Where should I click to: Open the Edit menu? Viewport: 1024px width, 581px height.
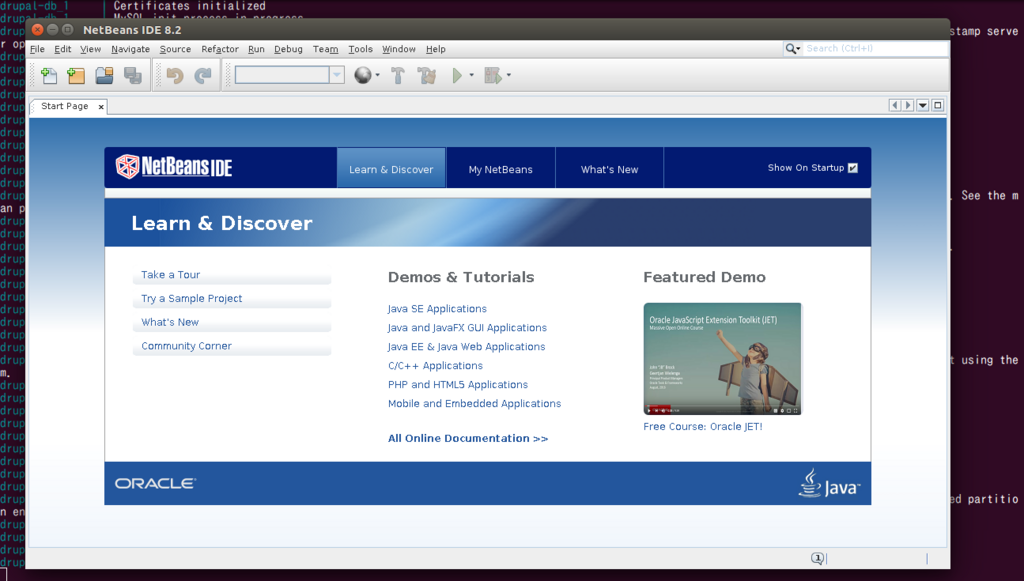[63, 49]
